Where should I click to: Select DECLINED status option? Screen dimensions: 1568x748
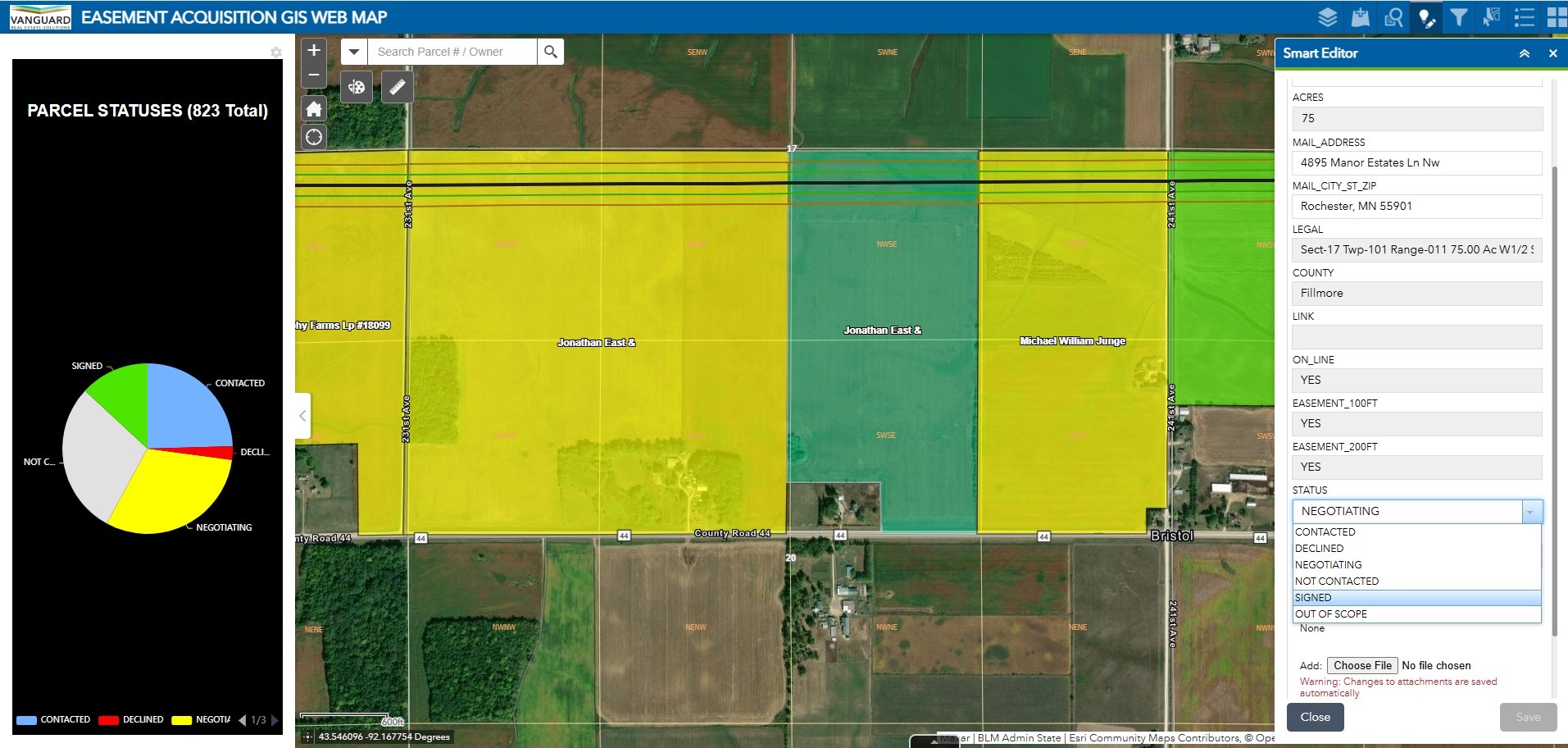click(x=1416, y=549)
